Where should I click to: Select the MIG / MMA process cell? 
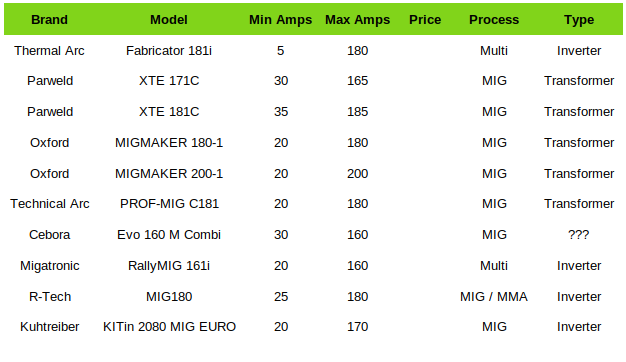click(494, 297)
